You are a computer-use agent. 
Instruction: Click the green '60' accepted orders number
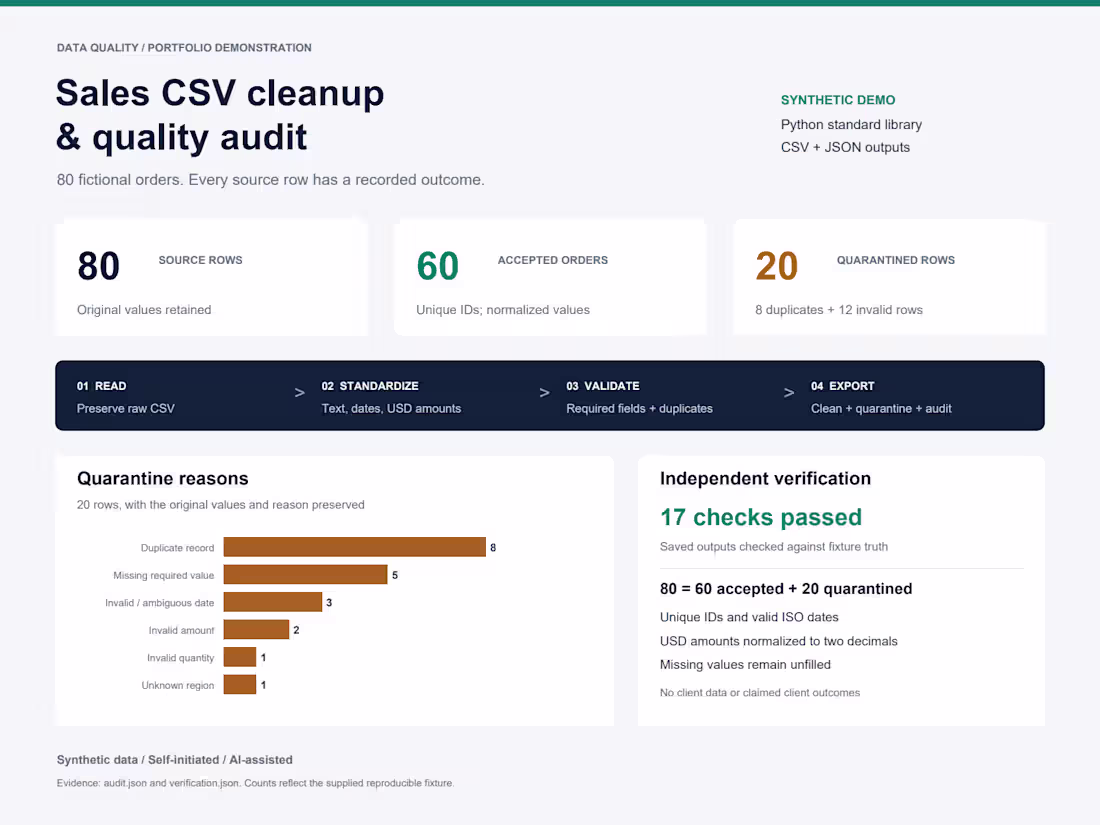tap(437, 267)
